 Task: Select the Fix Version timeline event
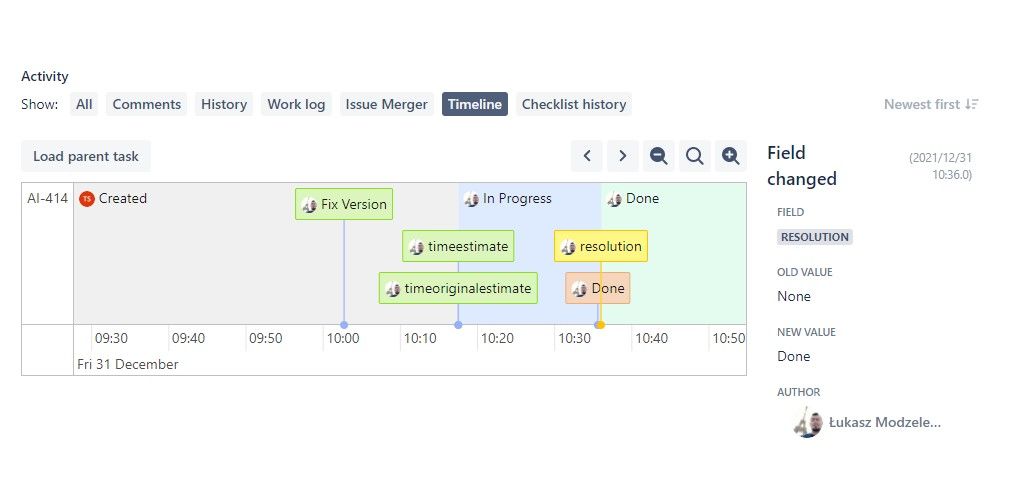344,204
